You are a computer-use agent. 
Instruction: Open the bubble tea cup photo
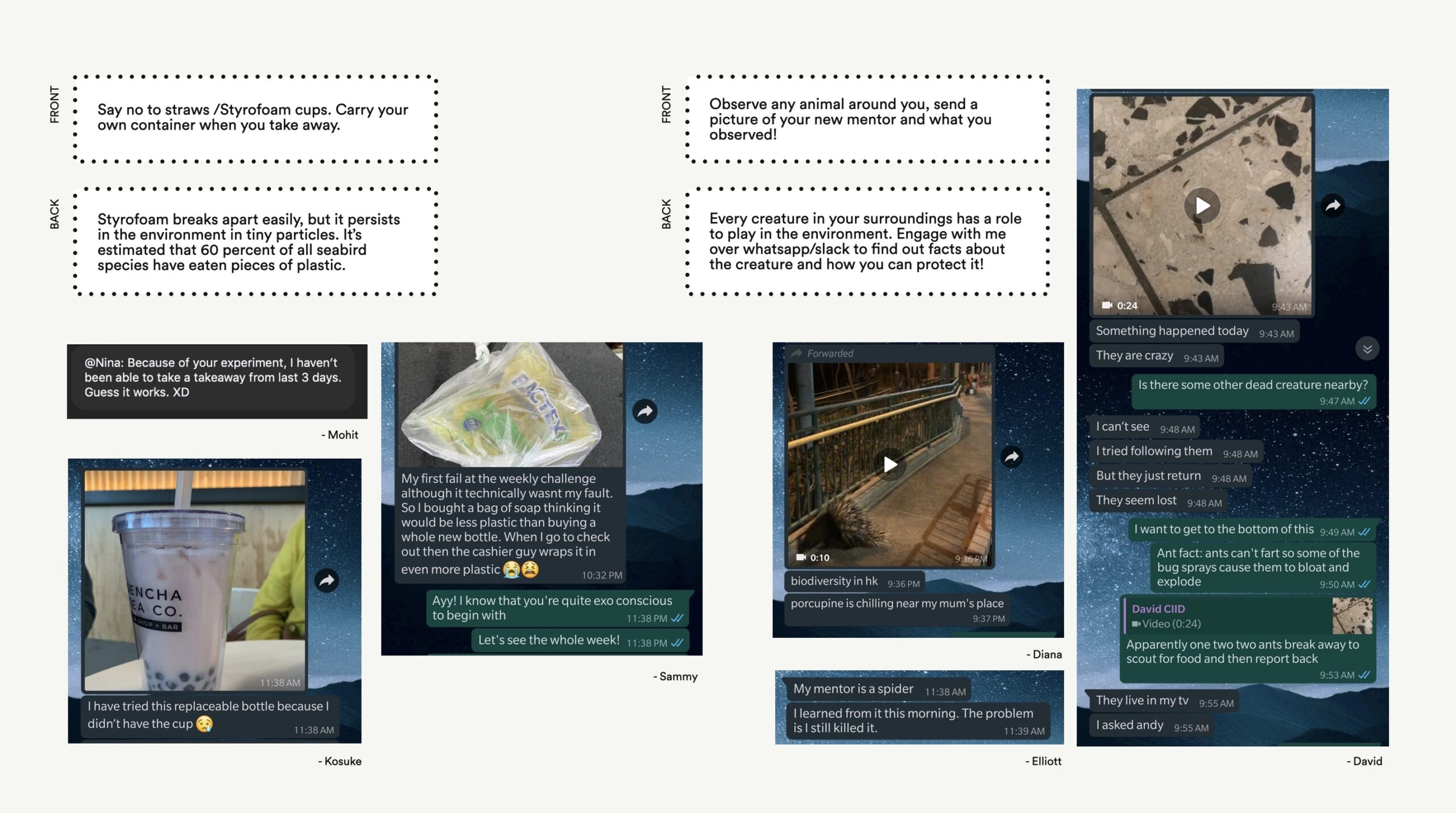[x=195, y=580]
